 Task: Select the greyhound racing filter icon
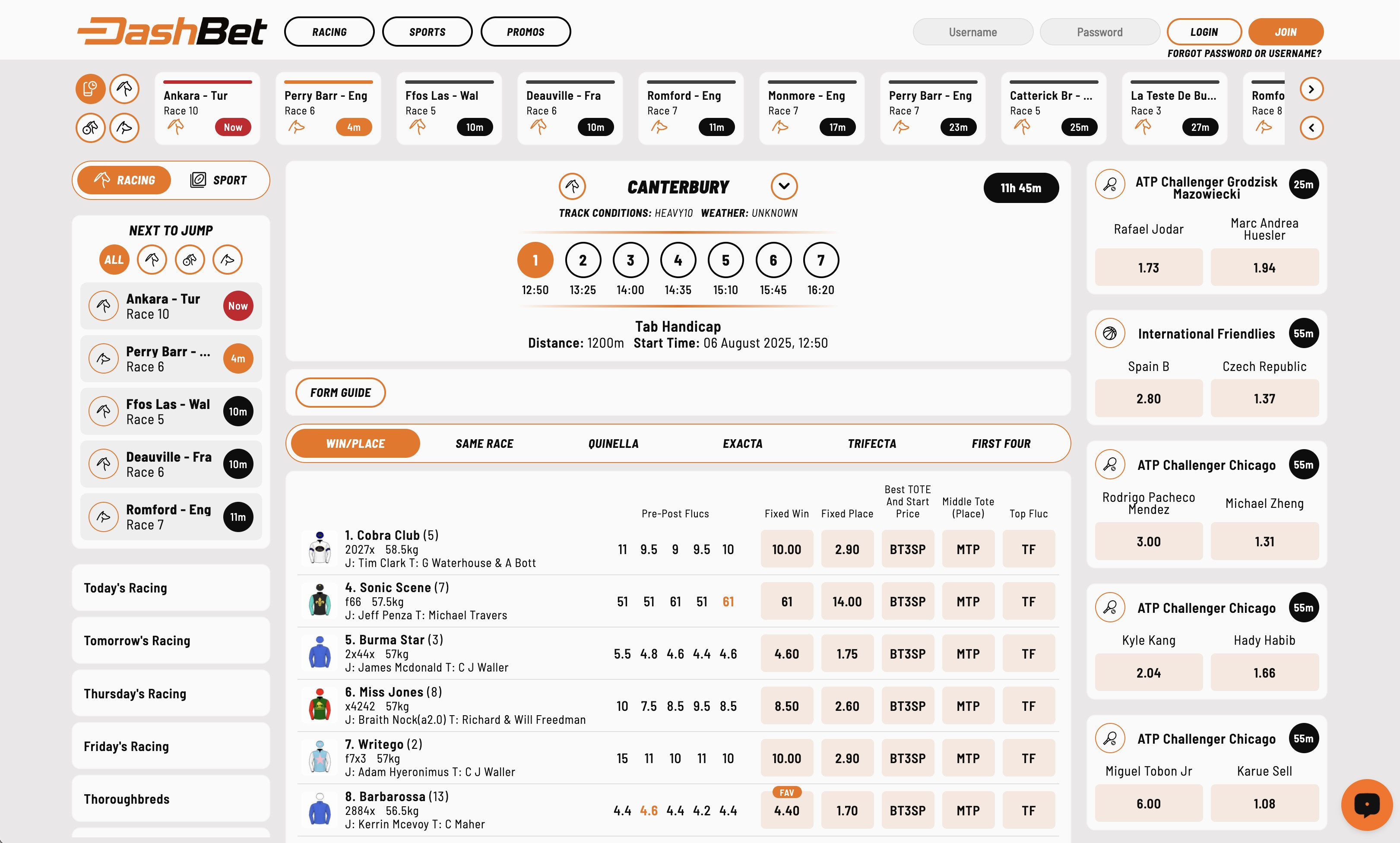(125, 128)
